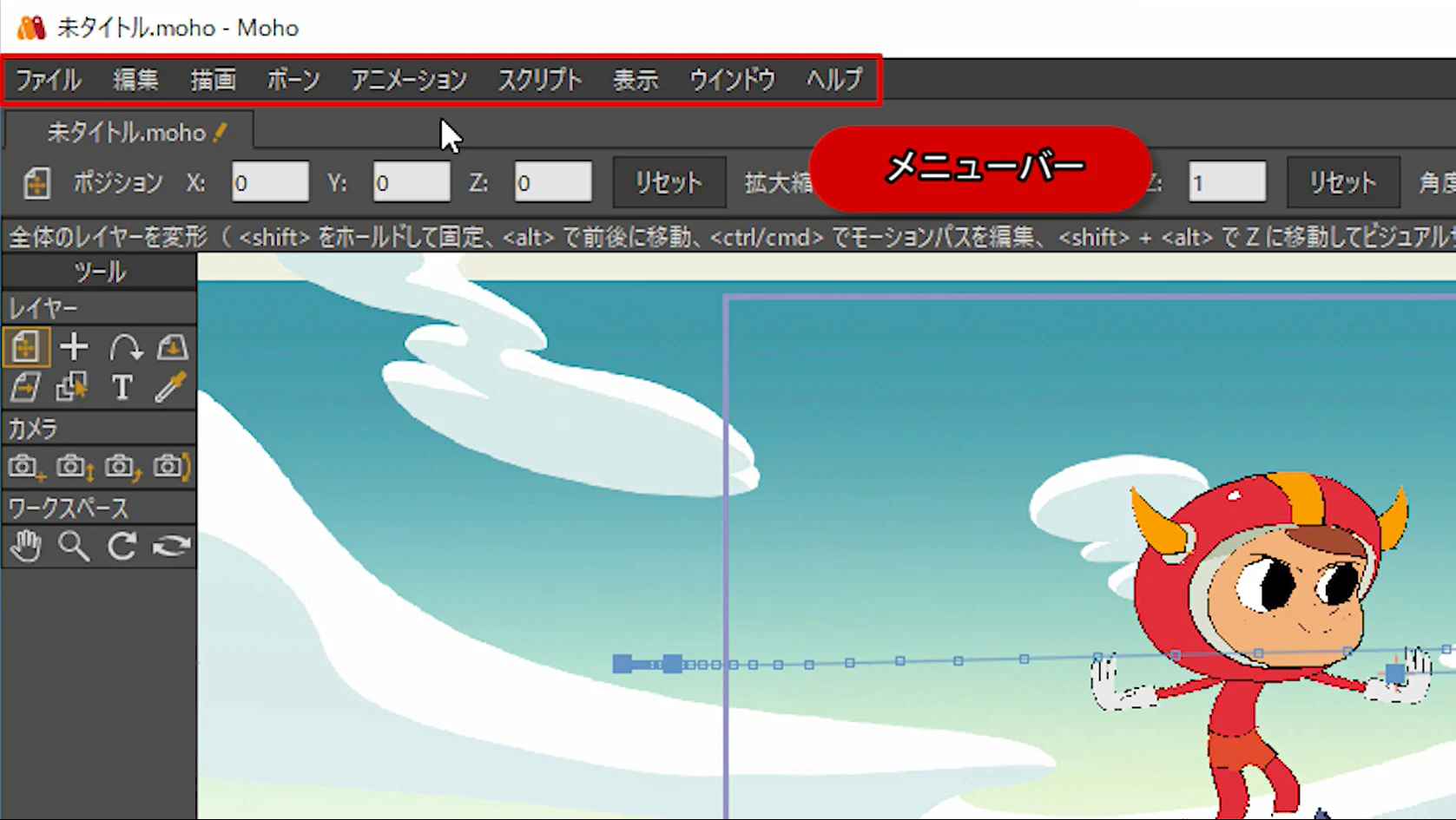1456x820 pixels.
Task: Activate the Shear Layer tool
Action: [x=25, y=387]
